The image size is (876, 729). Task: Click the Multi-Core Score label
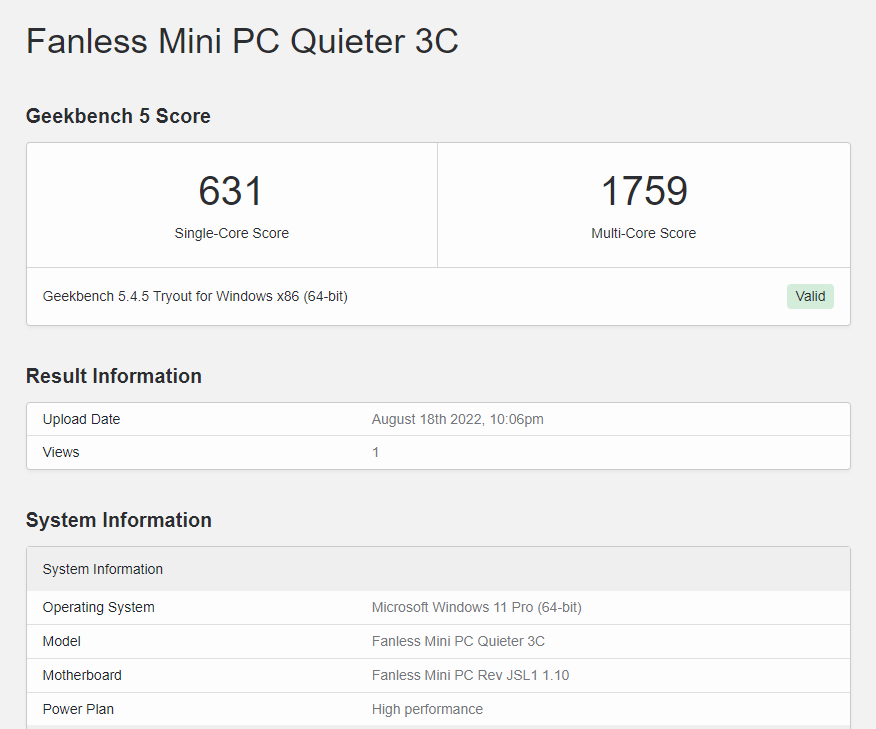644,233
